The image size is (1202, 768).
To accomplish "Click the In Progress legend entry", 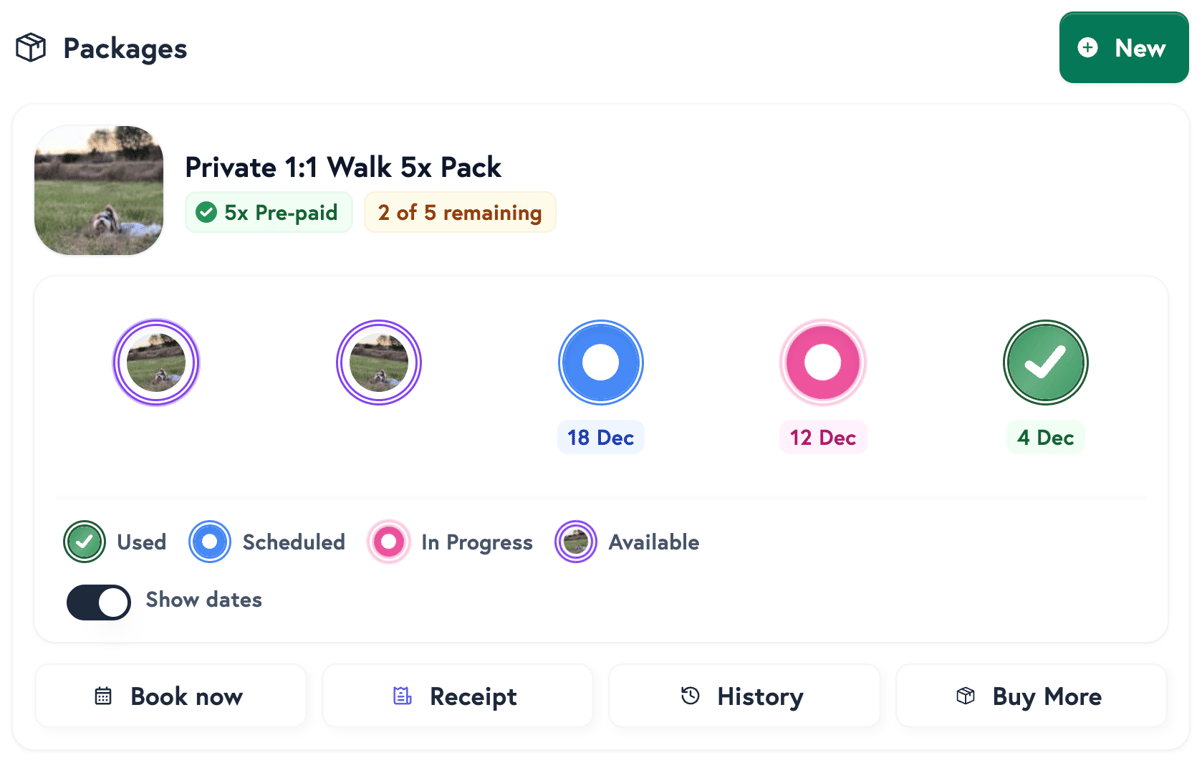I will click(x=389, y=542).
